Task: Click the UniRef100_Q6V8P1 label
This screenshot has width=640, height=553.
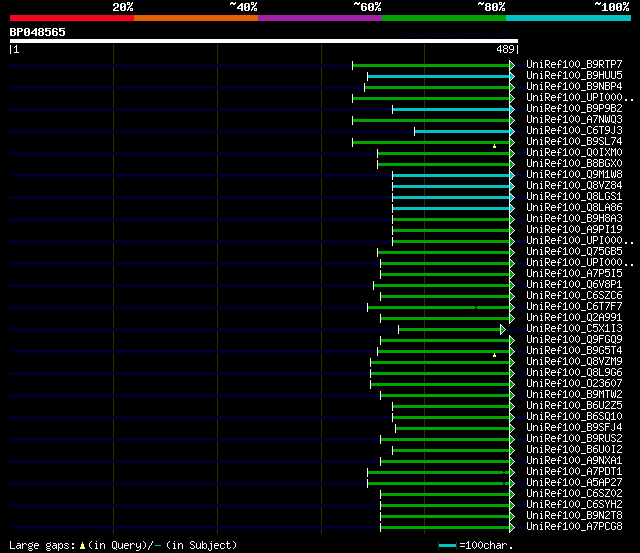Action: 574,285
